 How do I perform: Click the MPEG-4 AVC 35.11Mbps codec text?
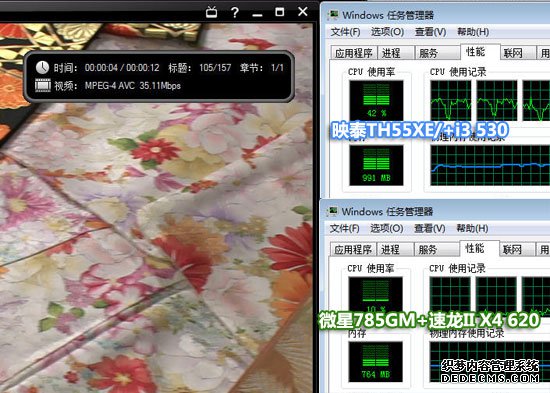click(133, 86)
